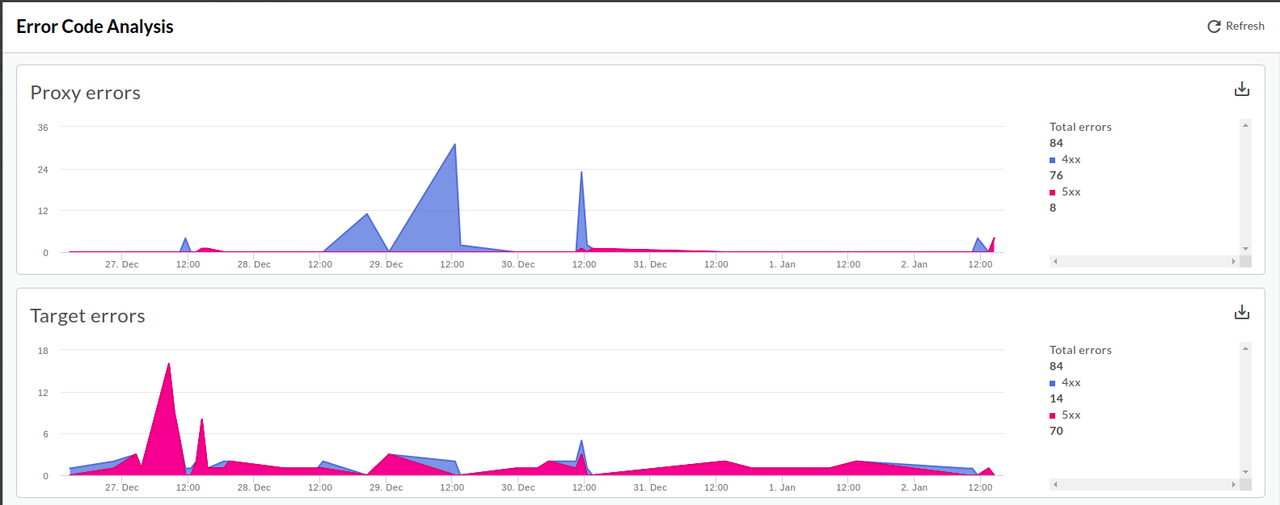Image resolution: width=1280 pixels, height=505 pixels.
Task: Click the tallest blue peak in Proxy errors chart
Action: tap(454, 146)
